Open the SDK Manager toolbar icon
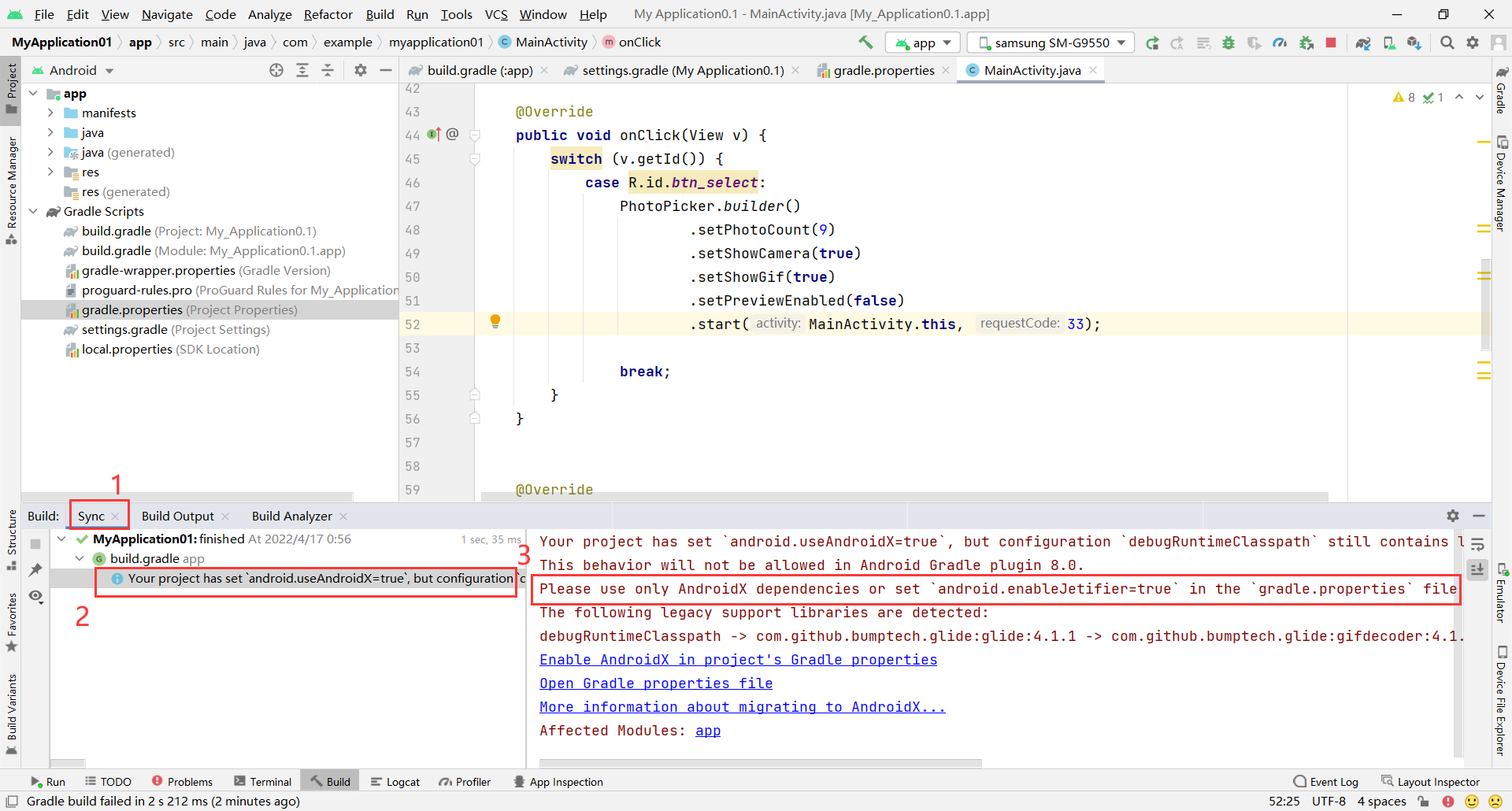This screenshot has width=1512, height=811. (x=1414, y=43)
